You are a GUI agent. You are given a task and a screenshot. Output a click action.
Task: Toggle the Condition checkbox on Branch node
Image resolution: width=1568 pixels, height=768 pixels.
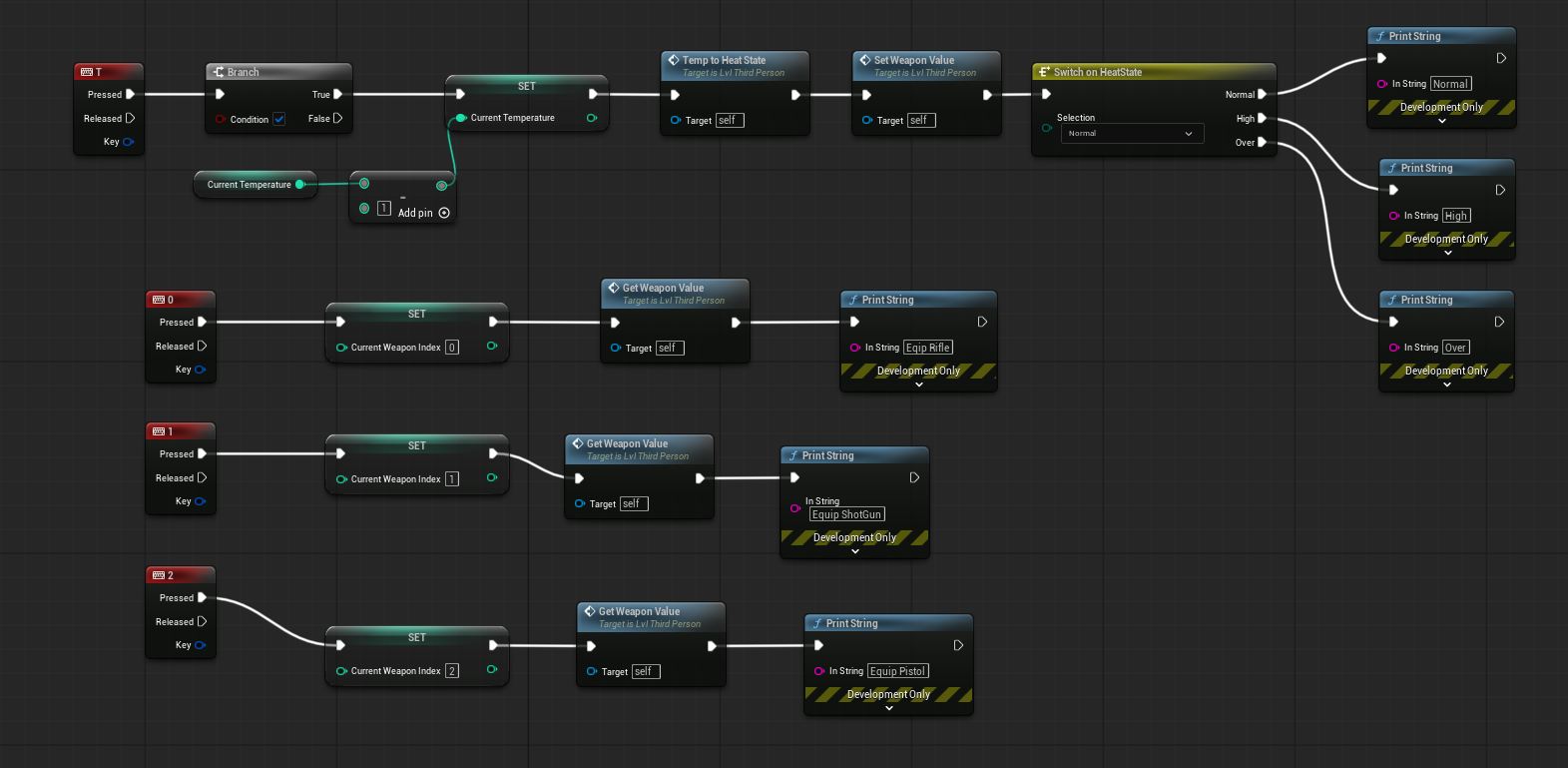279,119
